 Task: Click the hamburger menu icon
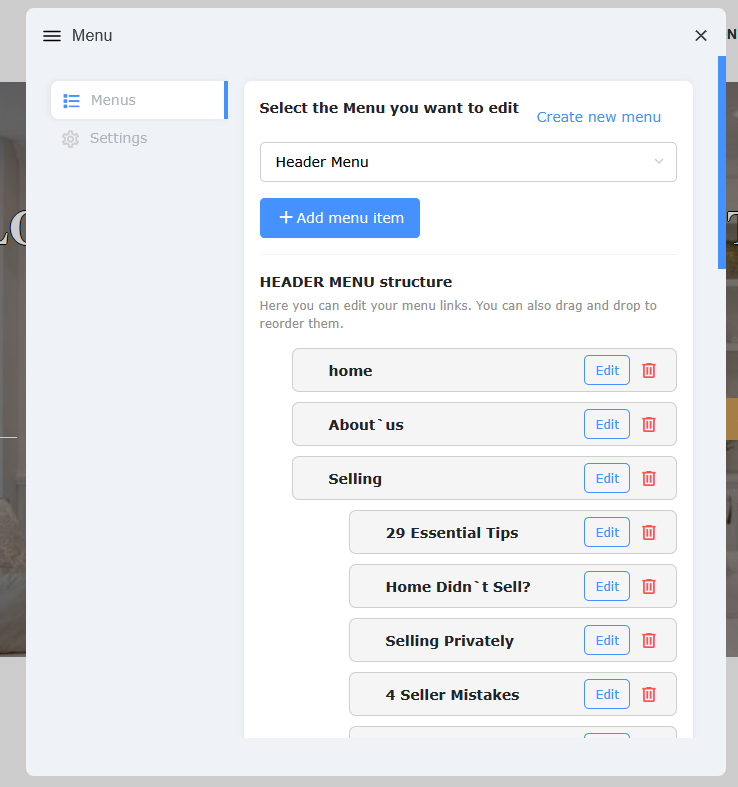tap(52, 36)
